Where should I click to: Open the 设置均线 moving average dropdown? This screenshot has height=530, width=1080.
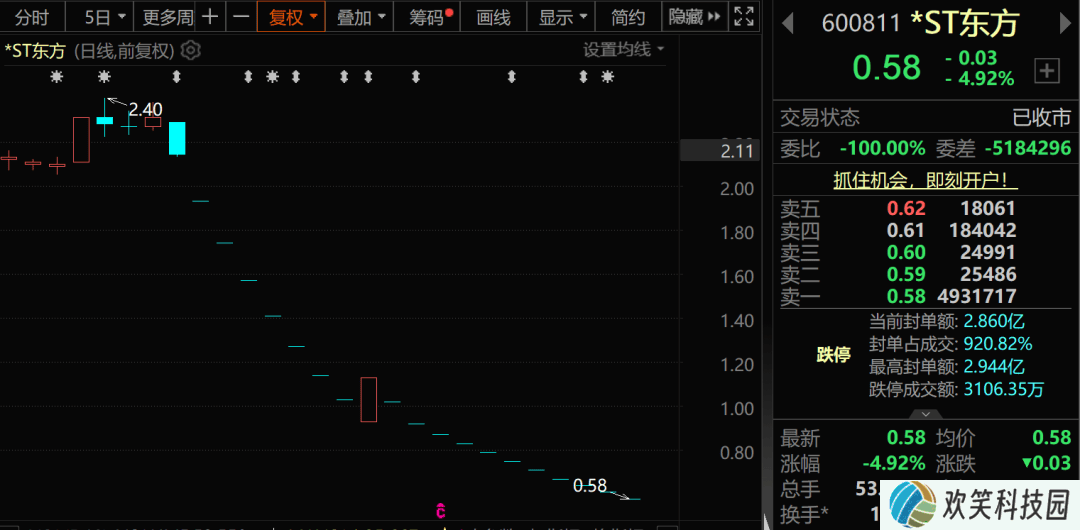(x=623, y=50)
